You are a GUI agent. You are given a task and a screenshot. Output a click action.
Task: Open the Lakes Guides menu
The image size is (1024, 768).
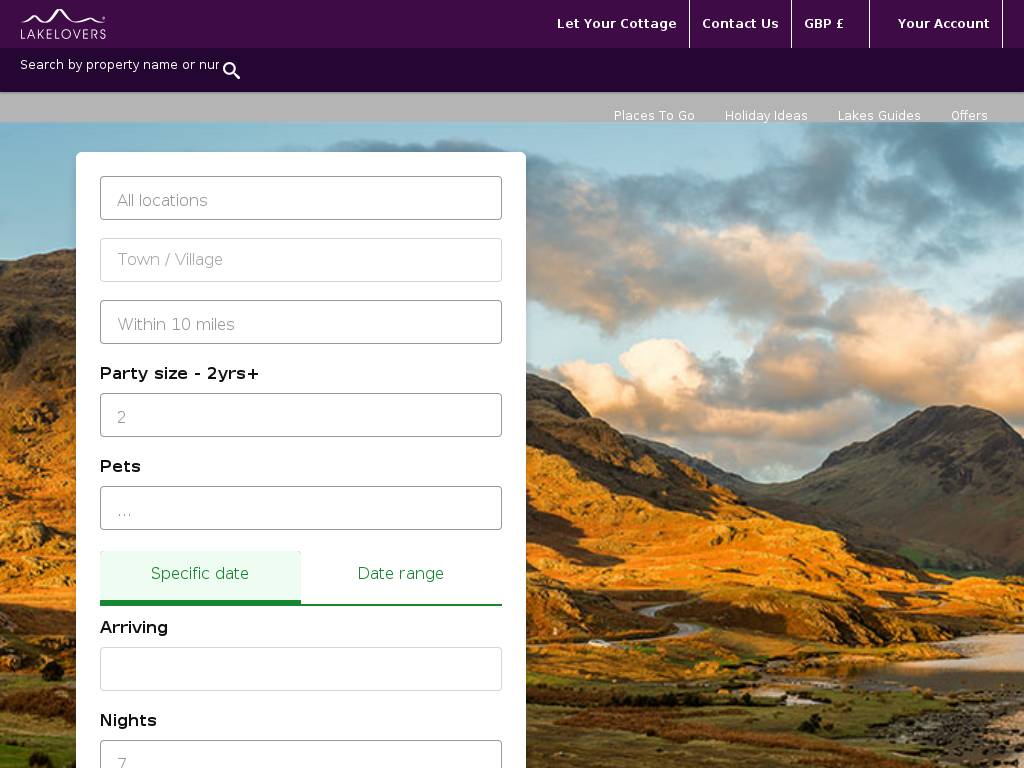point(879,116)
